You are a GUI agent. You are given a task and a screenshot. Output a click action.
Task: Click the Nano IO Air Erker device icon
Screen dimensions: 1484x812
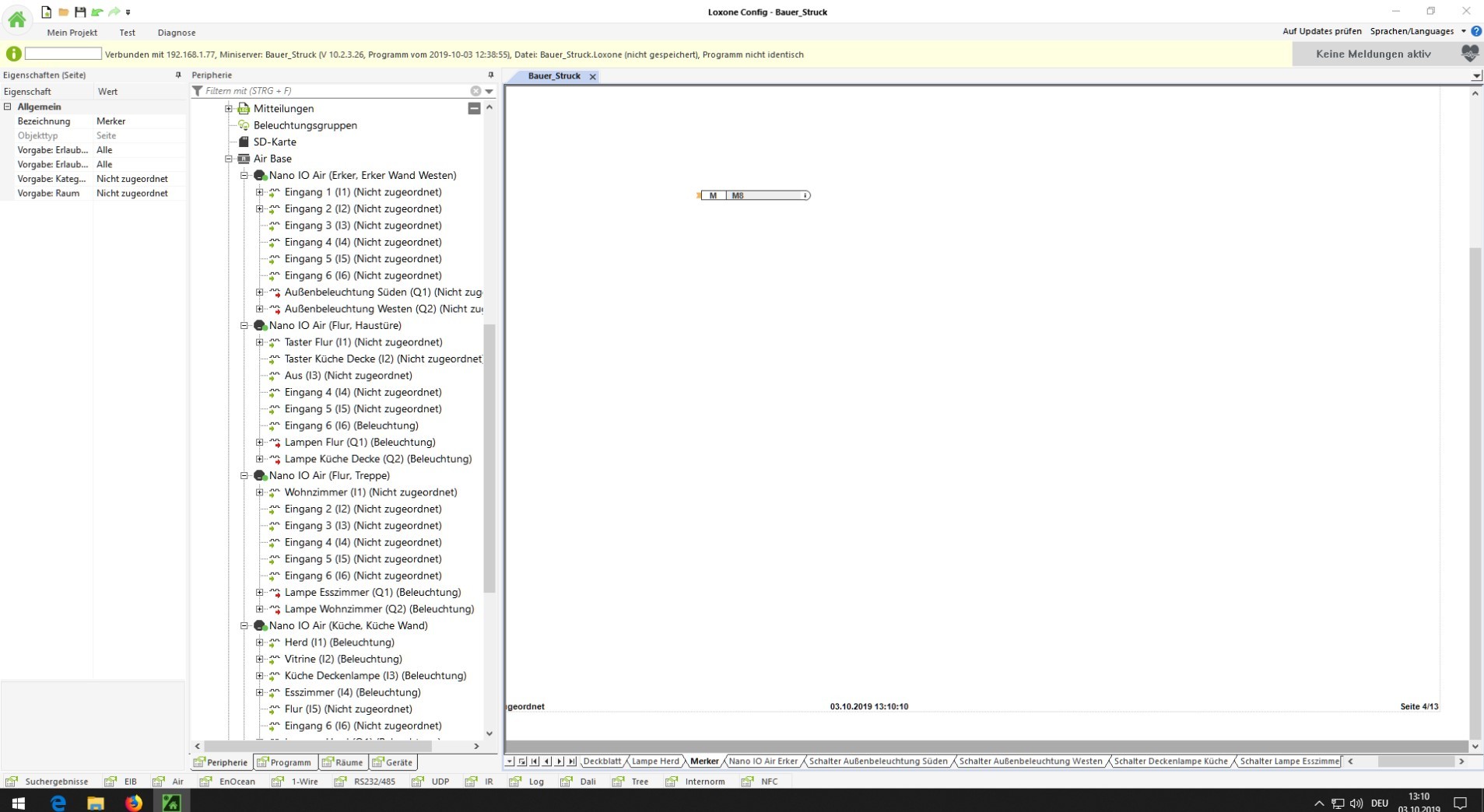tap(260, 176)
